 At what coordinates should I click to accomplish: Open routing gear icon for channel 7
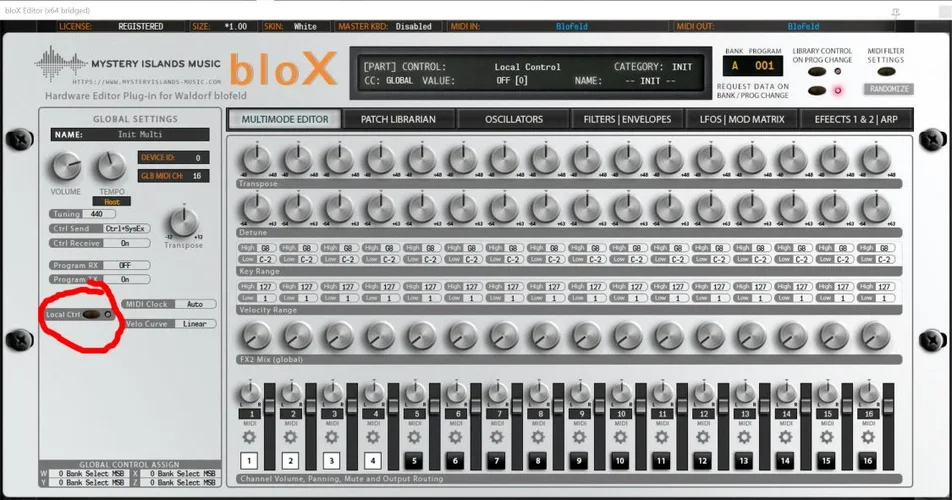point(497,437)
